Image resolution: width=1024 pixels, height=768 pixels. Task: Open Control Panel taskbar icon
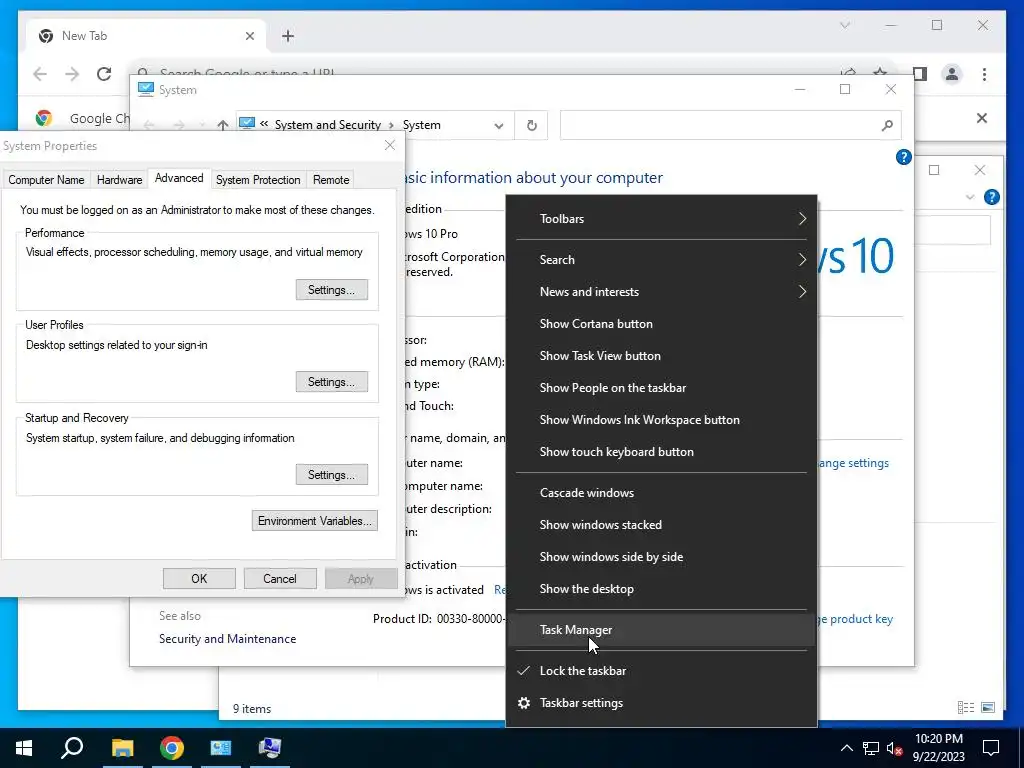[221, 747]
